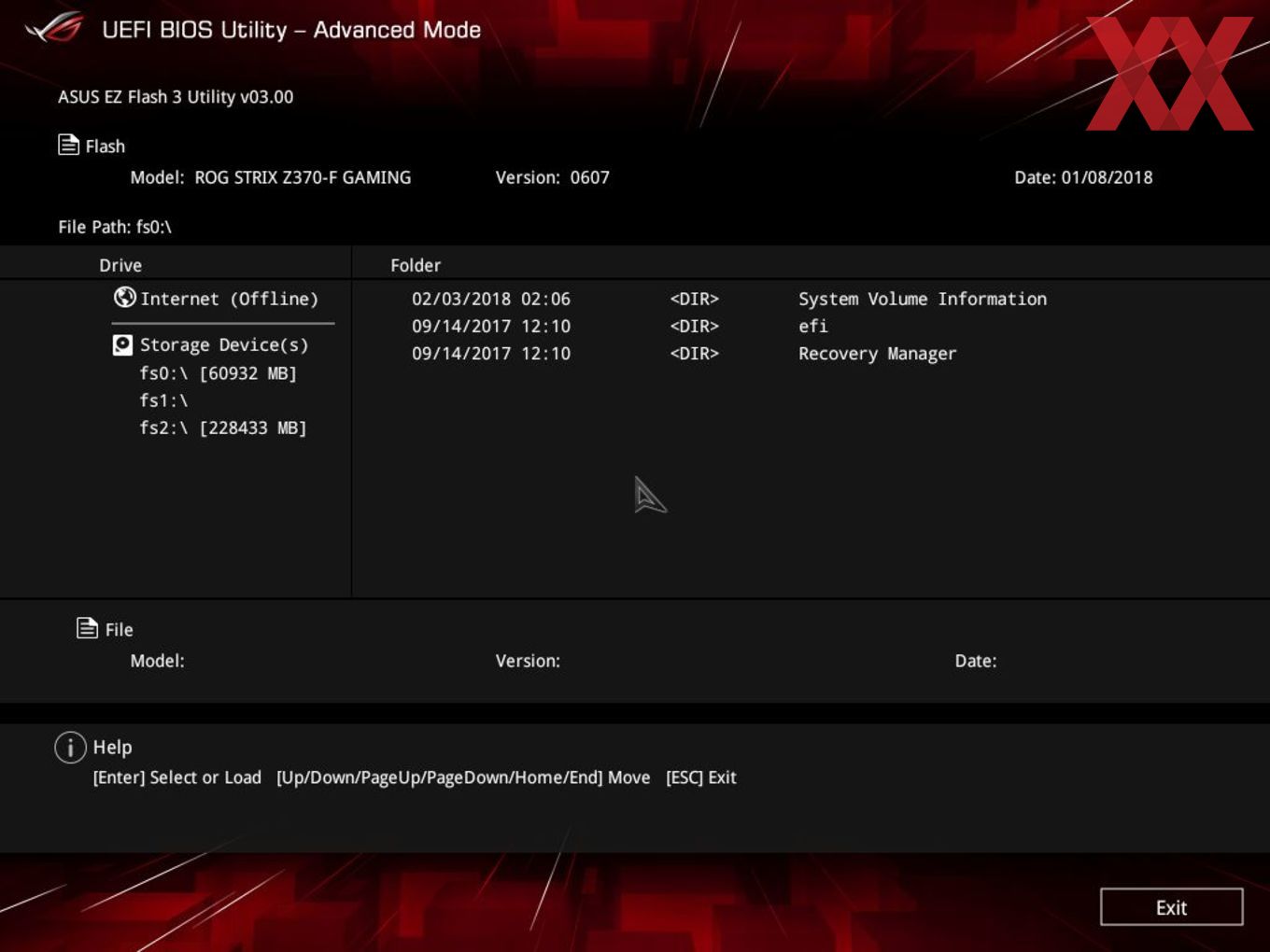Click UEFI BIOS Utility Advanced Mode title

coord(291,30)
